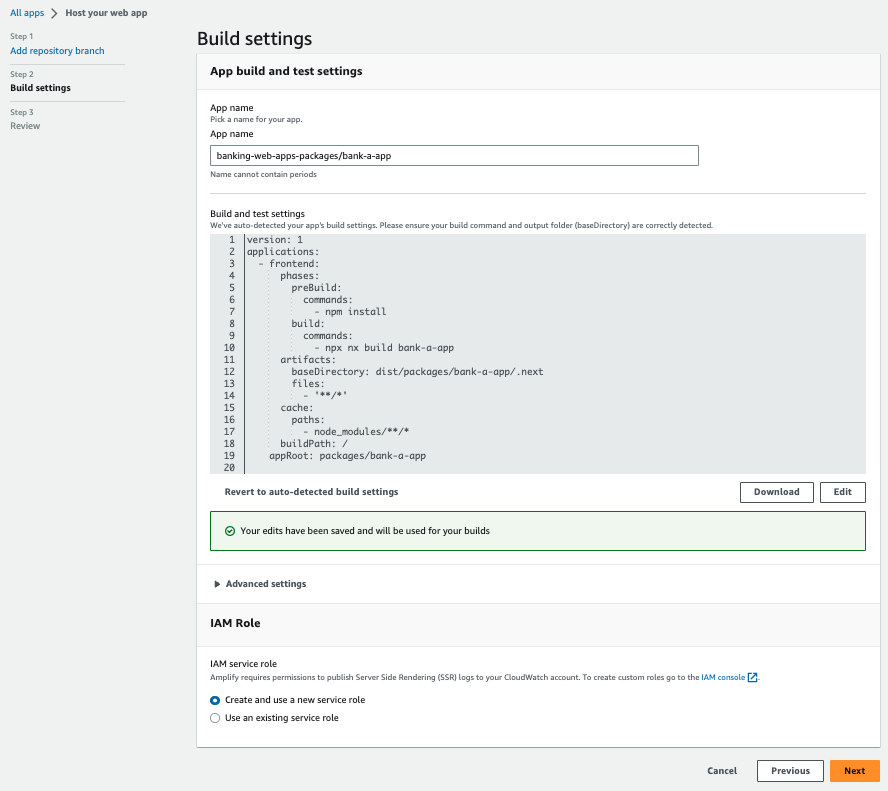Edit the build specification
This screenshot has width=888, height=791.
click(x=841, y=492)
